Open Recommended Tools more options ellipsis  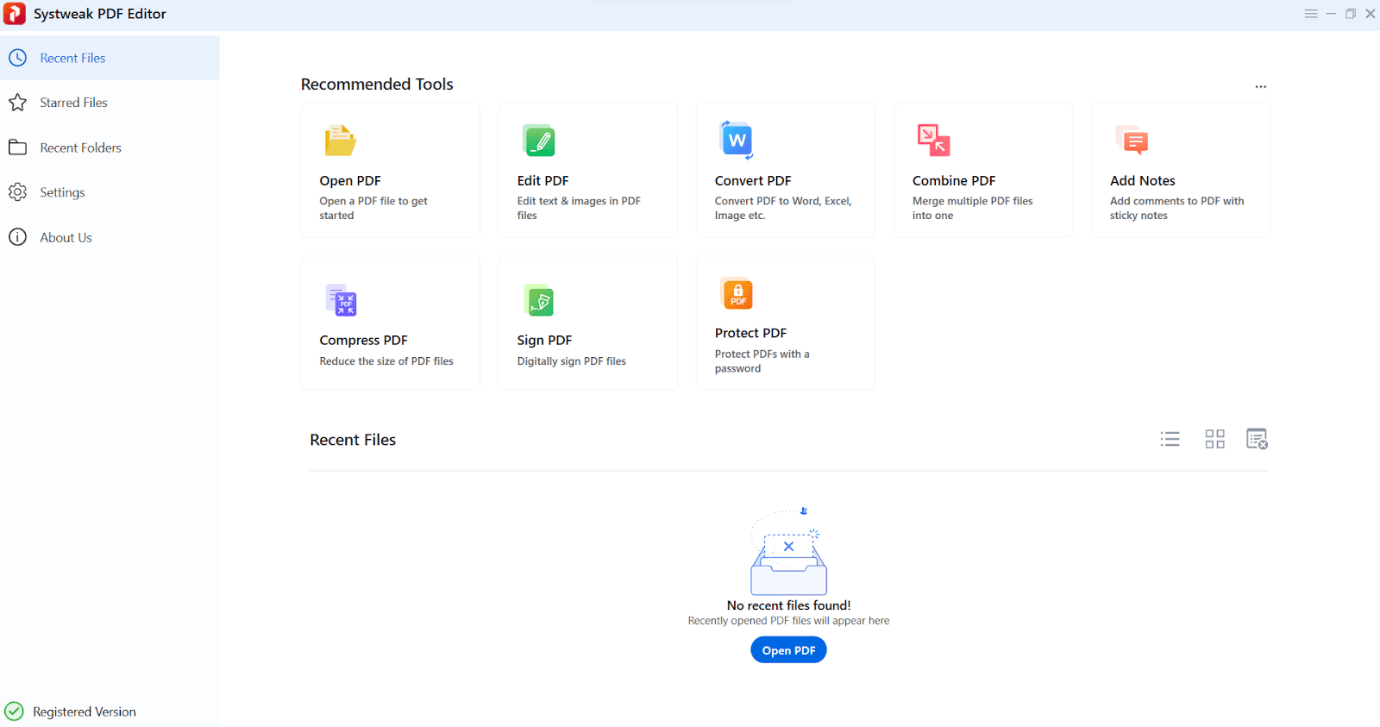[x=1261, y=87]
